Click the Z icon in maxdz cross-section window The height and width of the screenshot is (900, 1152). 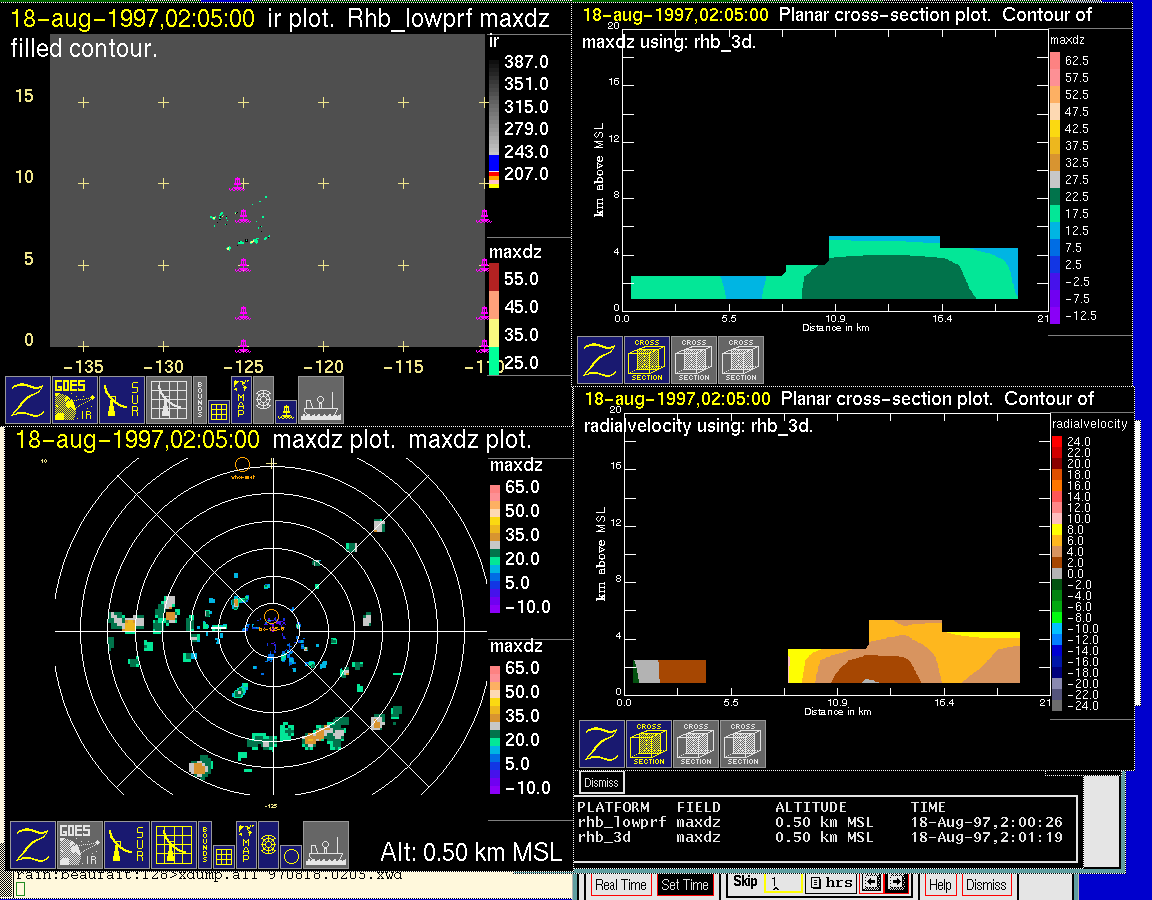[600, 360]
